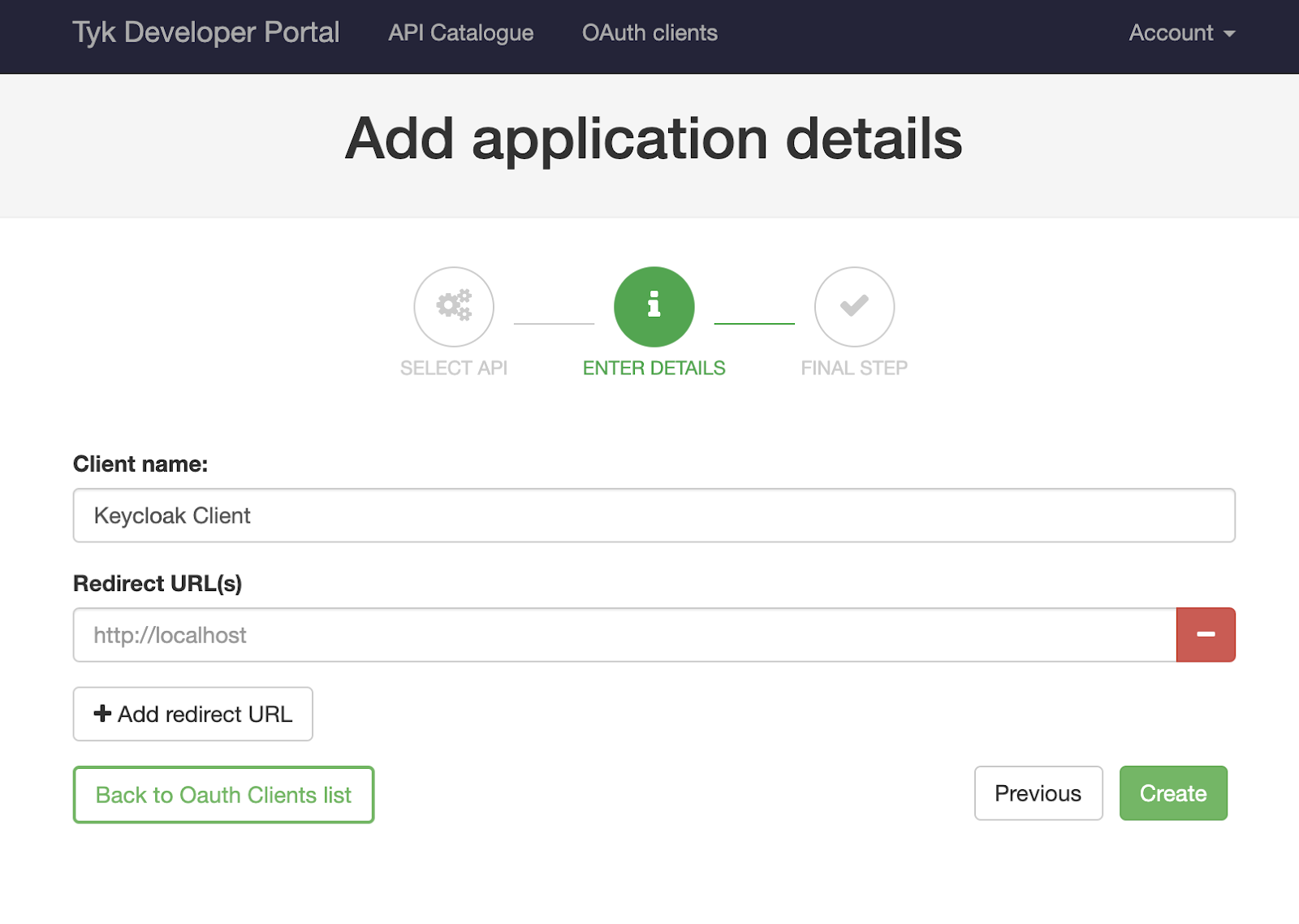The image size is (1299, 924).
Task: Click the "Redirect URL(s)" field label
Action: point(158,583)
